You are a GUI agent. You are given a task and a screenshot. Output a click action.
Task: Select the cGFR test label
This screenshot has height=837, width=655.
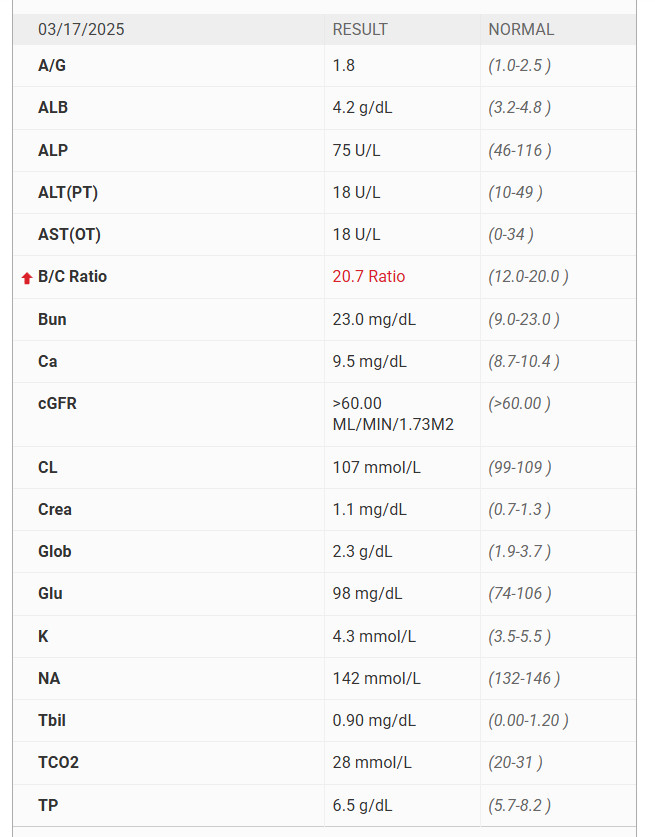click(57, 404)
